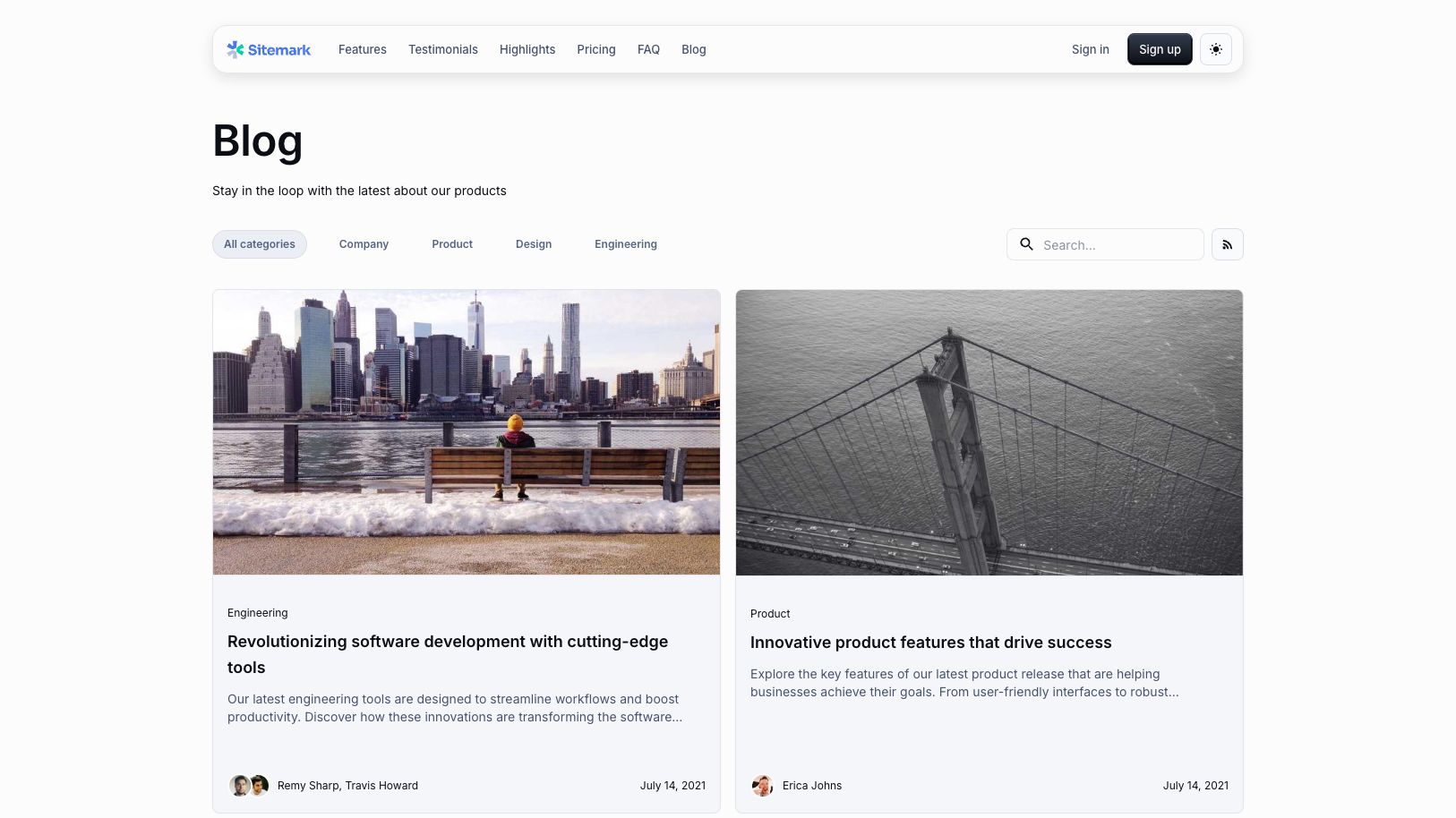The width and height of the screenshot is (1456, 818).
Task: Open "Innovative product features that drive success" post
Action: pos(930,643)
